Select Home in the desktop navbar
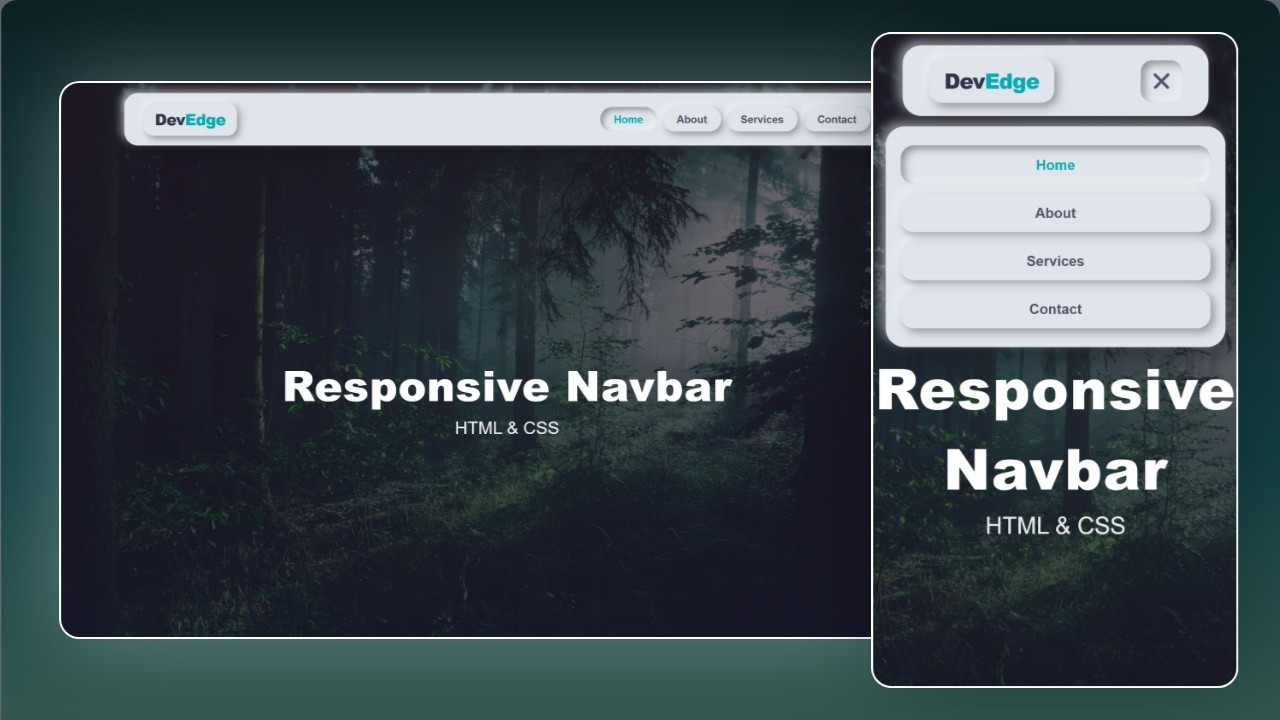The image size is (1280, 720). pyautogui.click(x=628, y=119)
